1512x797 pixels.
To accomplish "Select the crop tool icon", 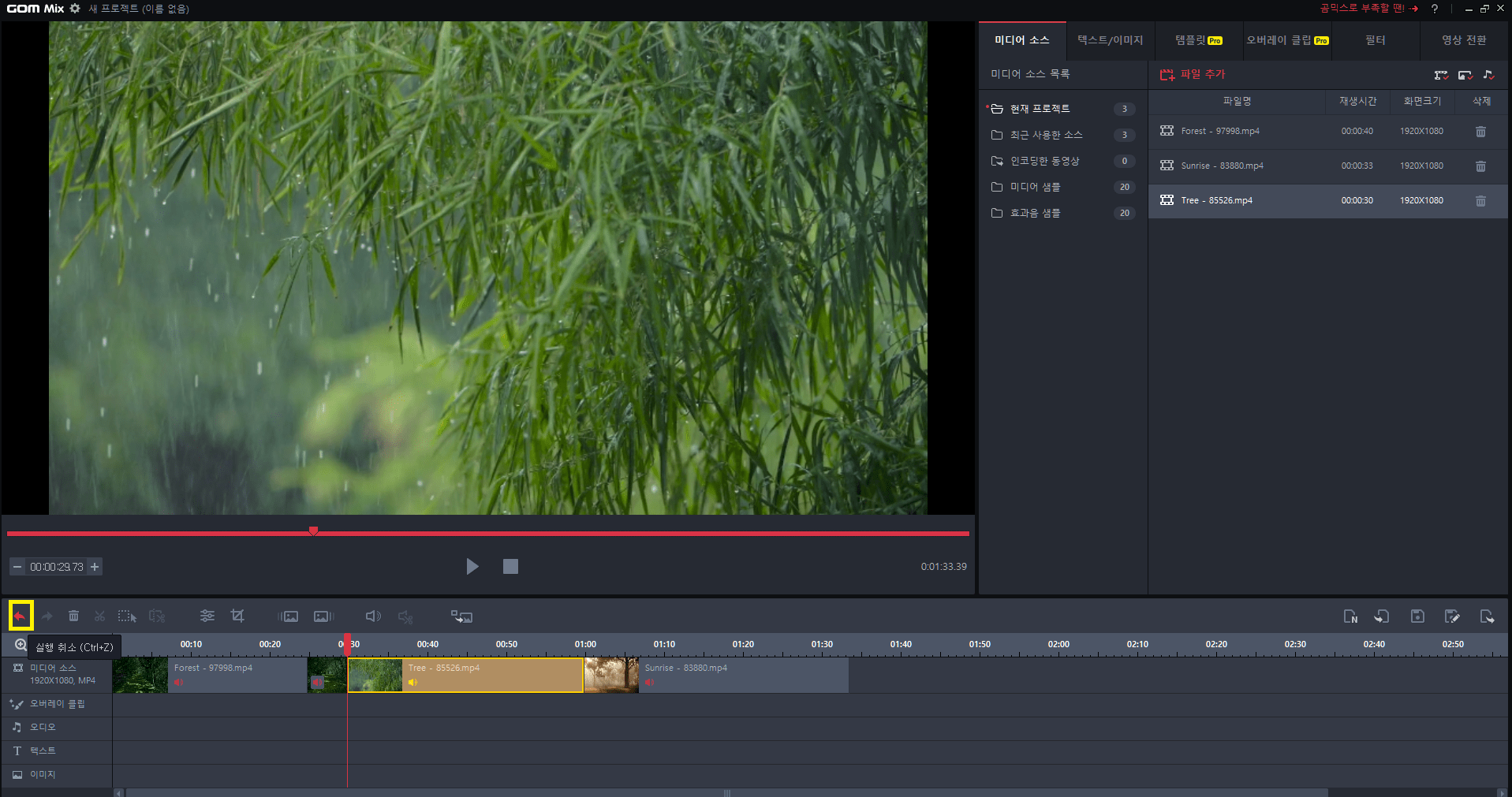I will (x=237, y=616).
